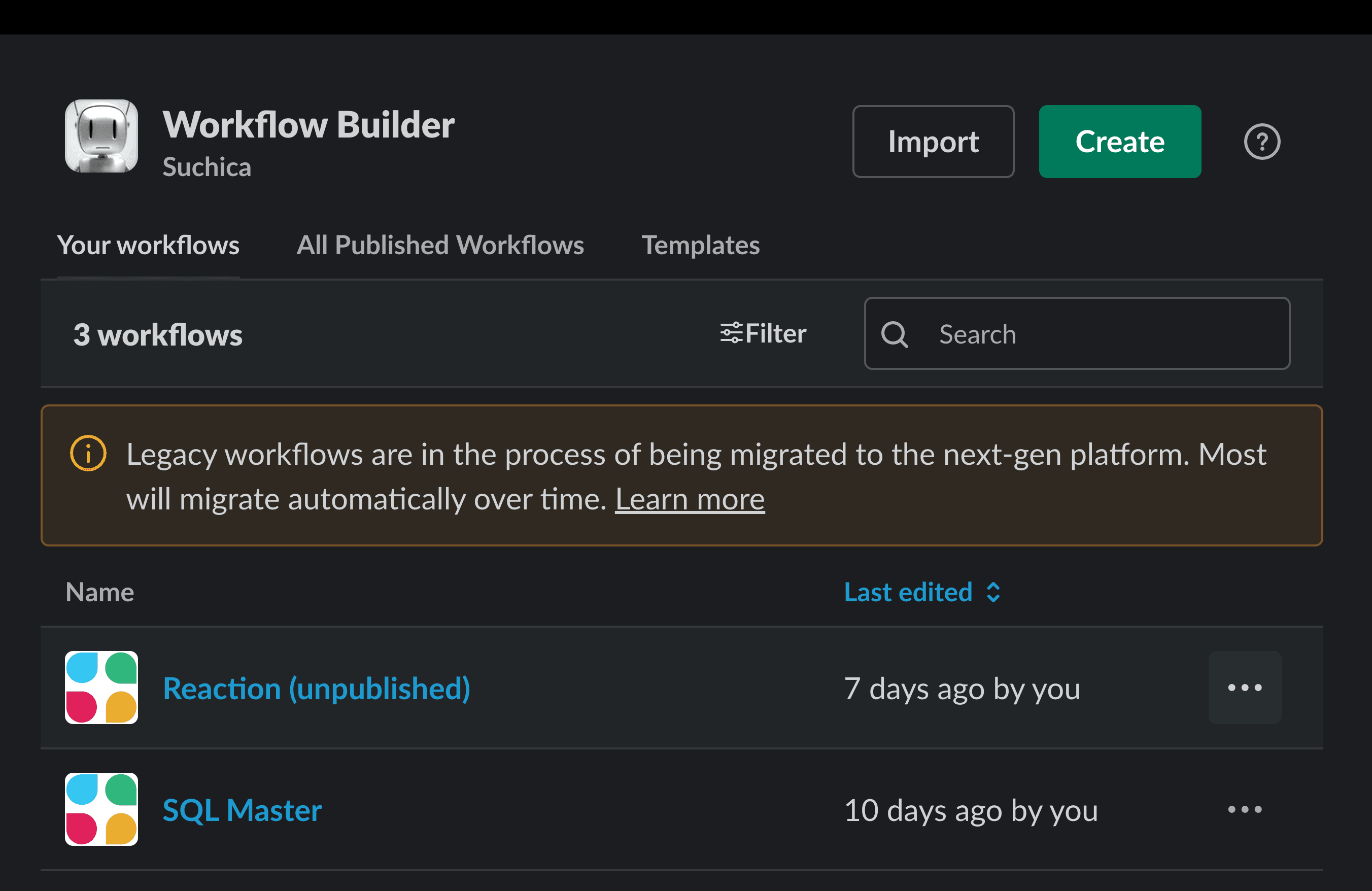Switch to the Your workflows tab

point(148,245)
